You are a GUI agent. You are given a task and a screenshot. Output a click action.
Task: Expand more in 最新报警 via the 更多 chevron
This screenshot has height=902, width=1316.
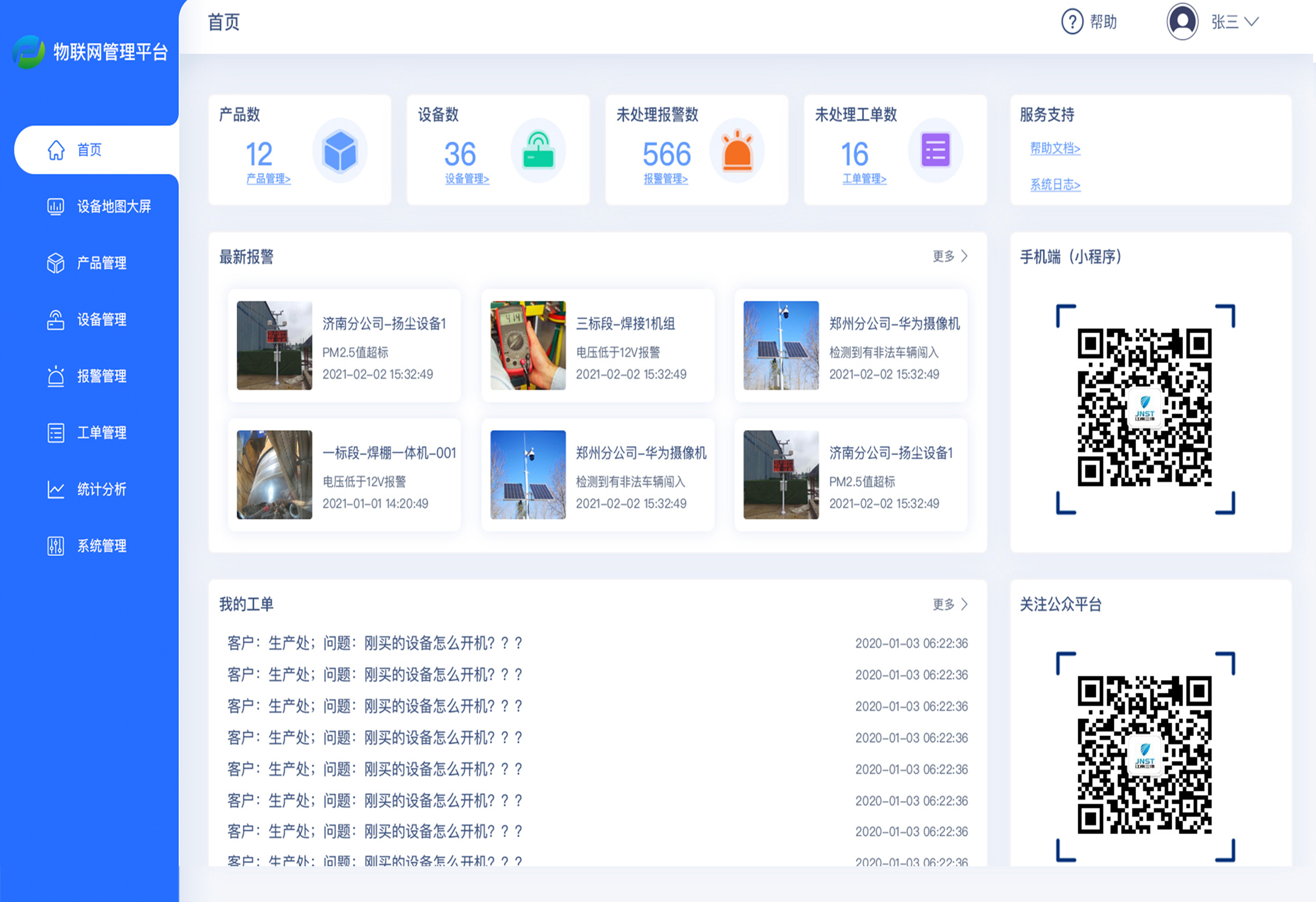pyautogui.click(x=965, y=256)
